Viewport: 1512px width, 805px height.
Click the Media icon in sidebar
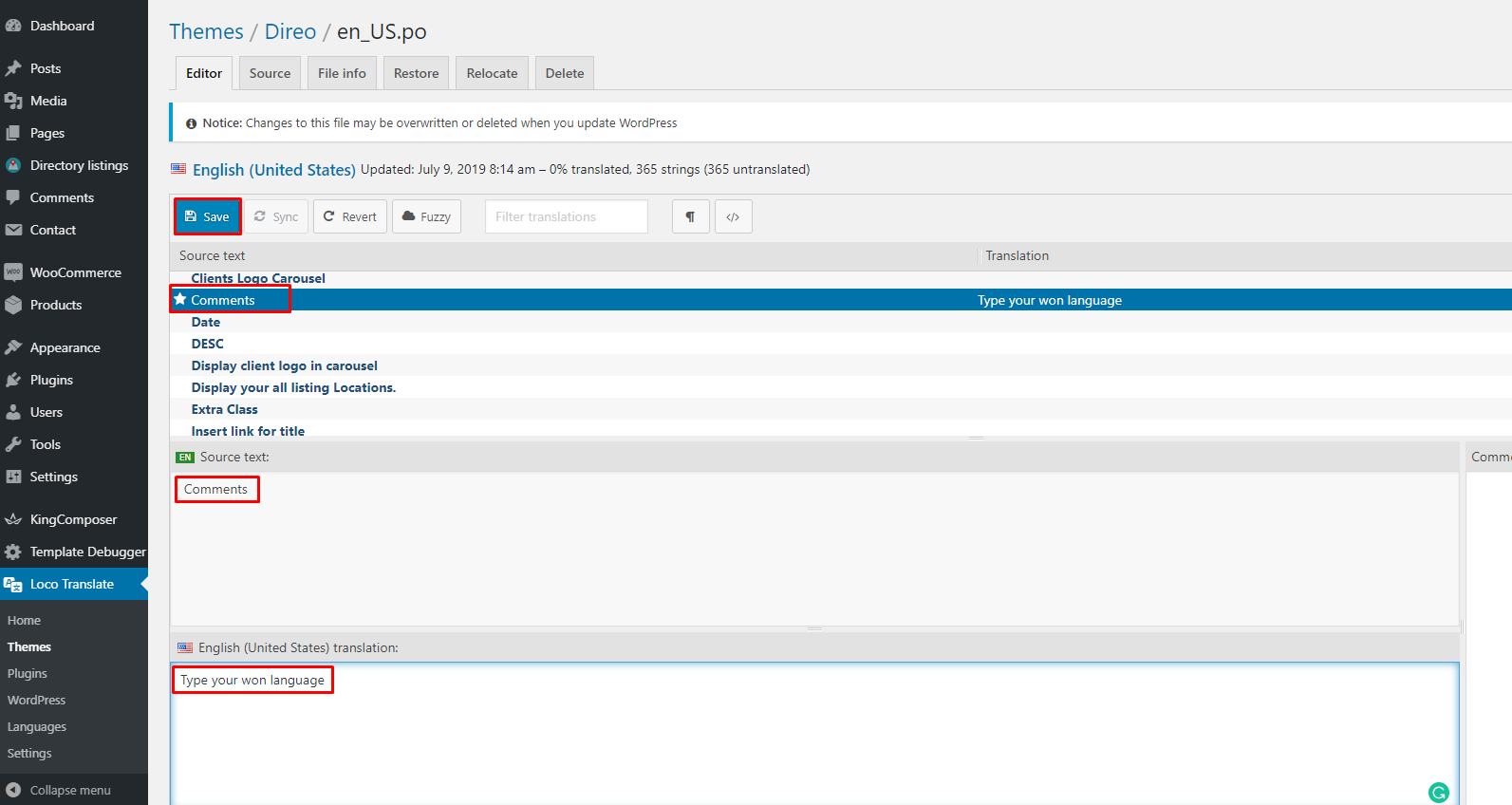click(x=13, y=101)
